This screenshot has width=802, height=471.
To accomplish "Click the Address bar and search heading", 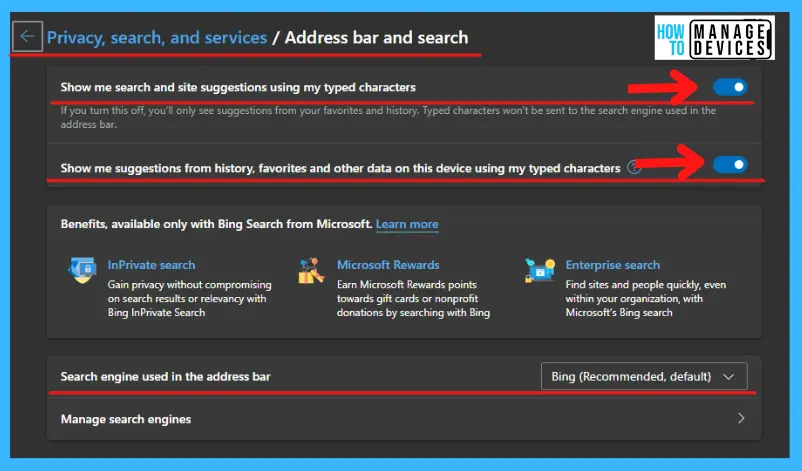I will pyautogui.click(x=376, y=37).
